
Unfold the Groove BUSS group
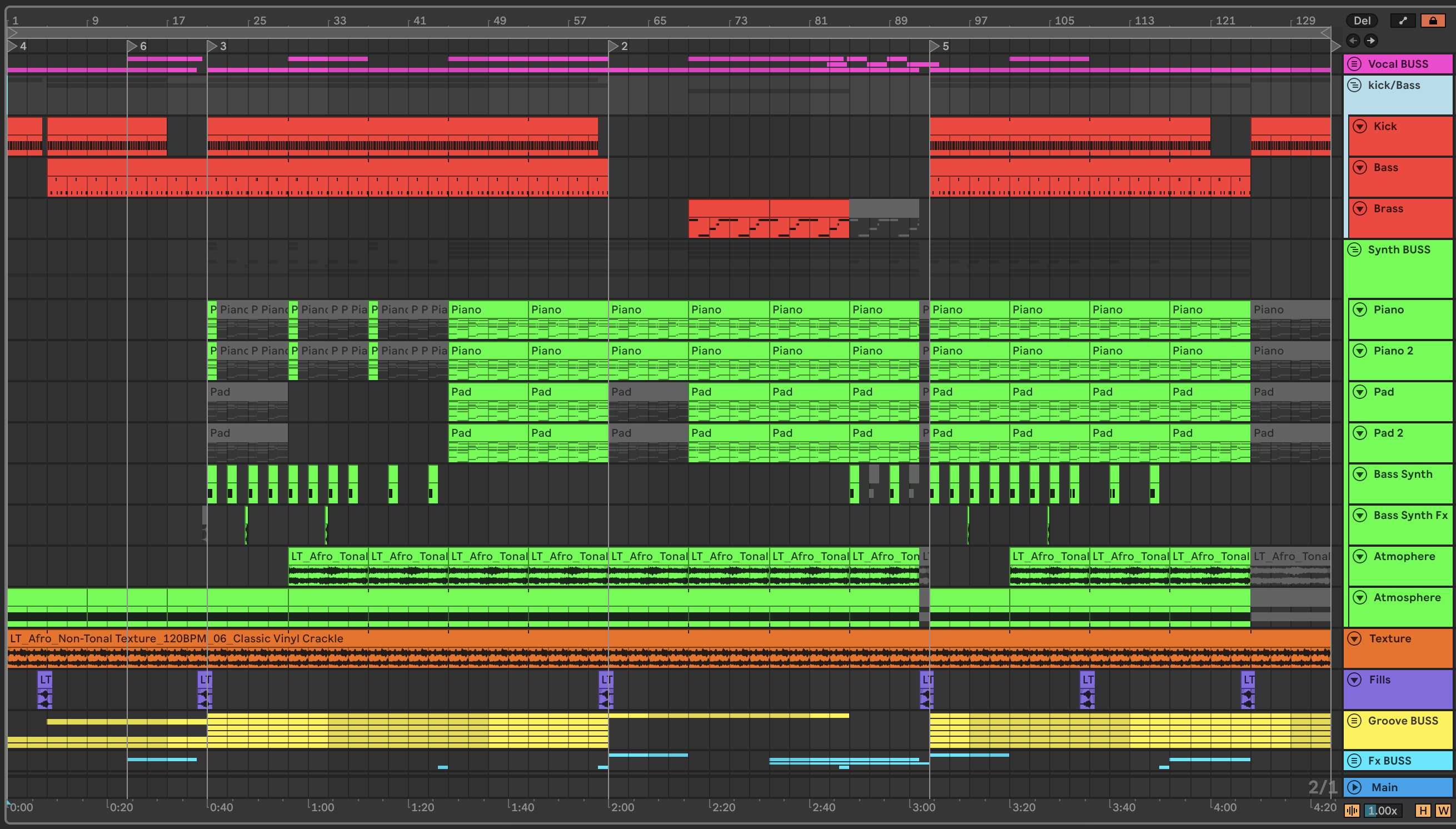1355,721
